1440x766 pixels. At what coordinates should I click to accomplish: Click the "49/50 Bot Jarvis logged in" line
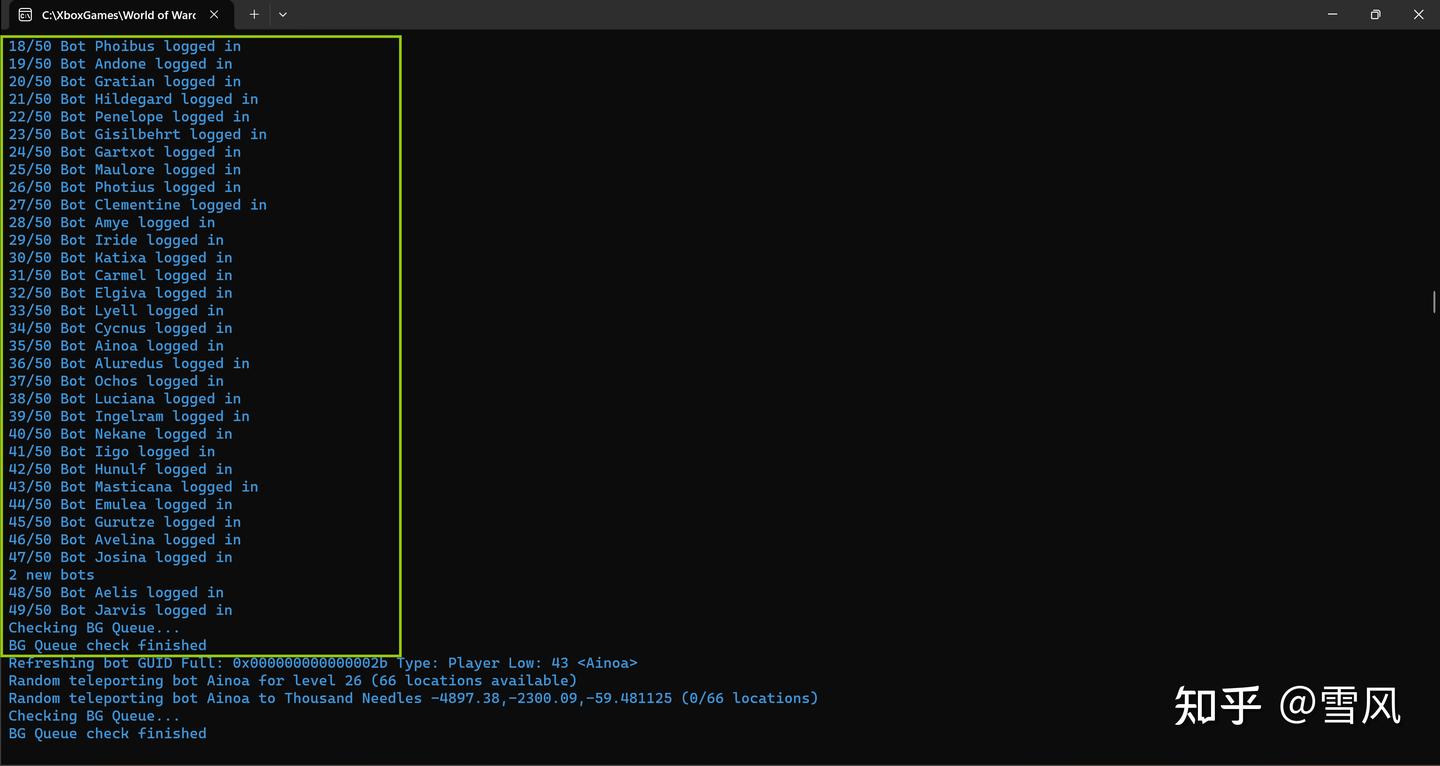(120, 610)
